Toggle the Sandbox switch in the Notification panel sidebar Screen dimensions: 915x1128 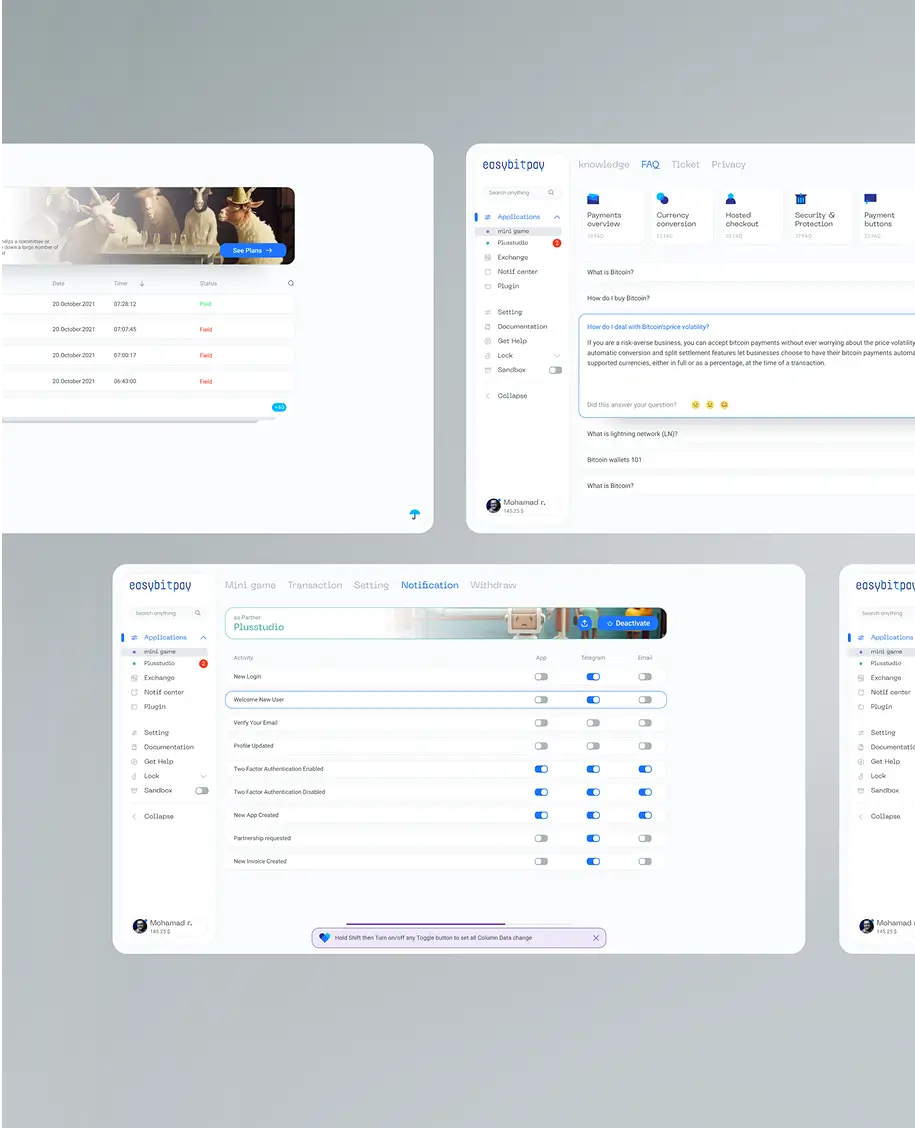pos(202,790)
